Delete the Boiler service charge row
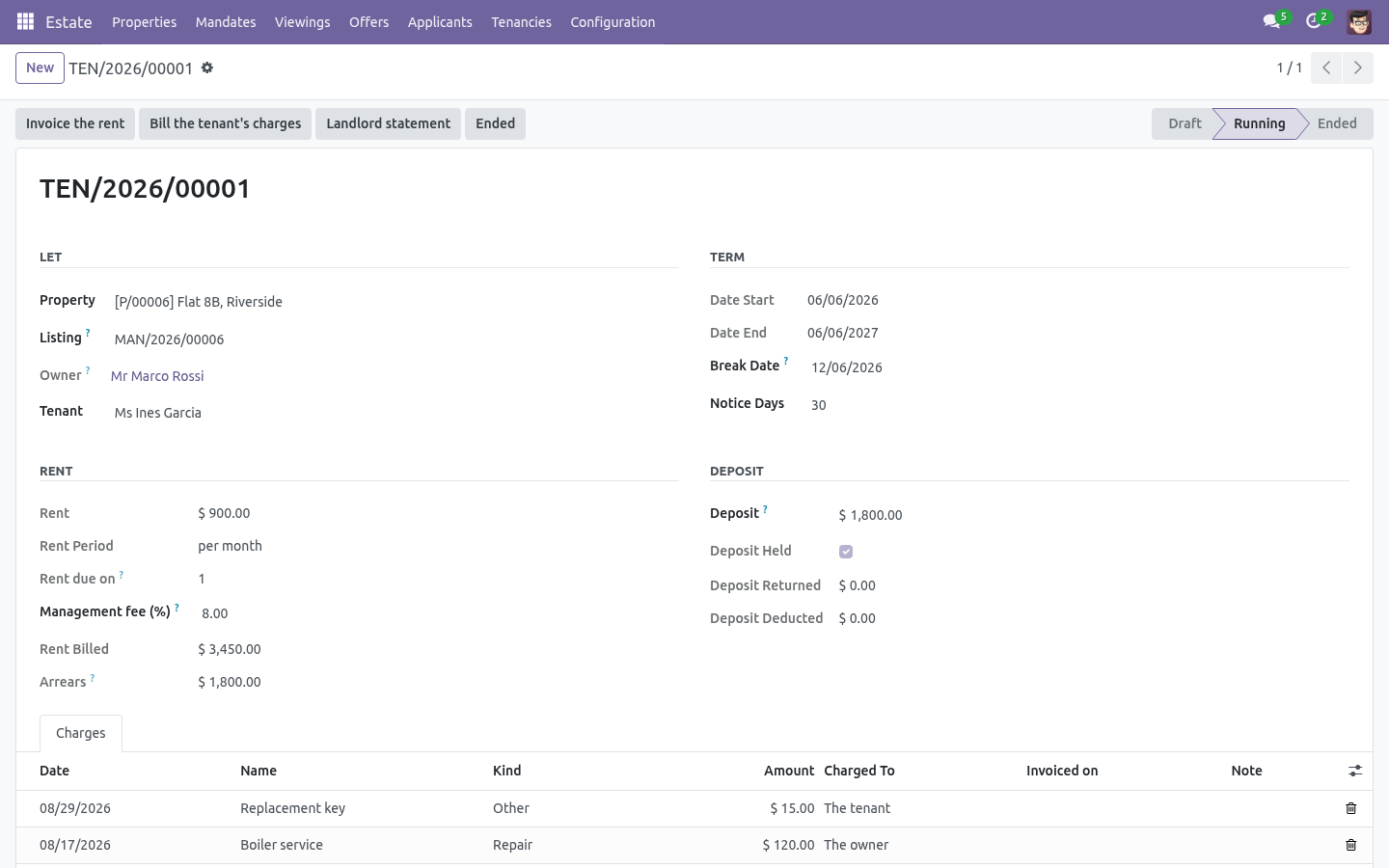This screenshot has height=868, width=1389. tap(1350, 845)
